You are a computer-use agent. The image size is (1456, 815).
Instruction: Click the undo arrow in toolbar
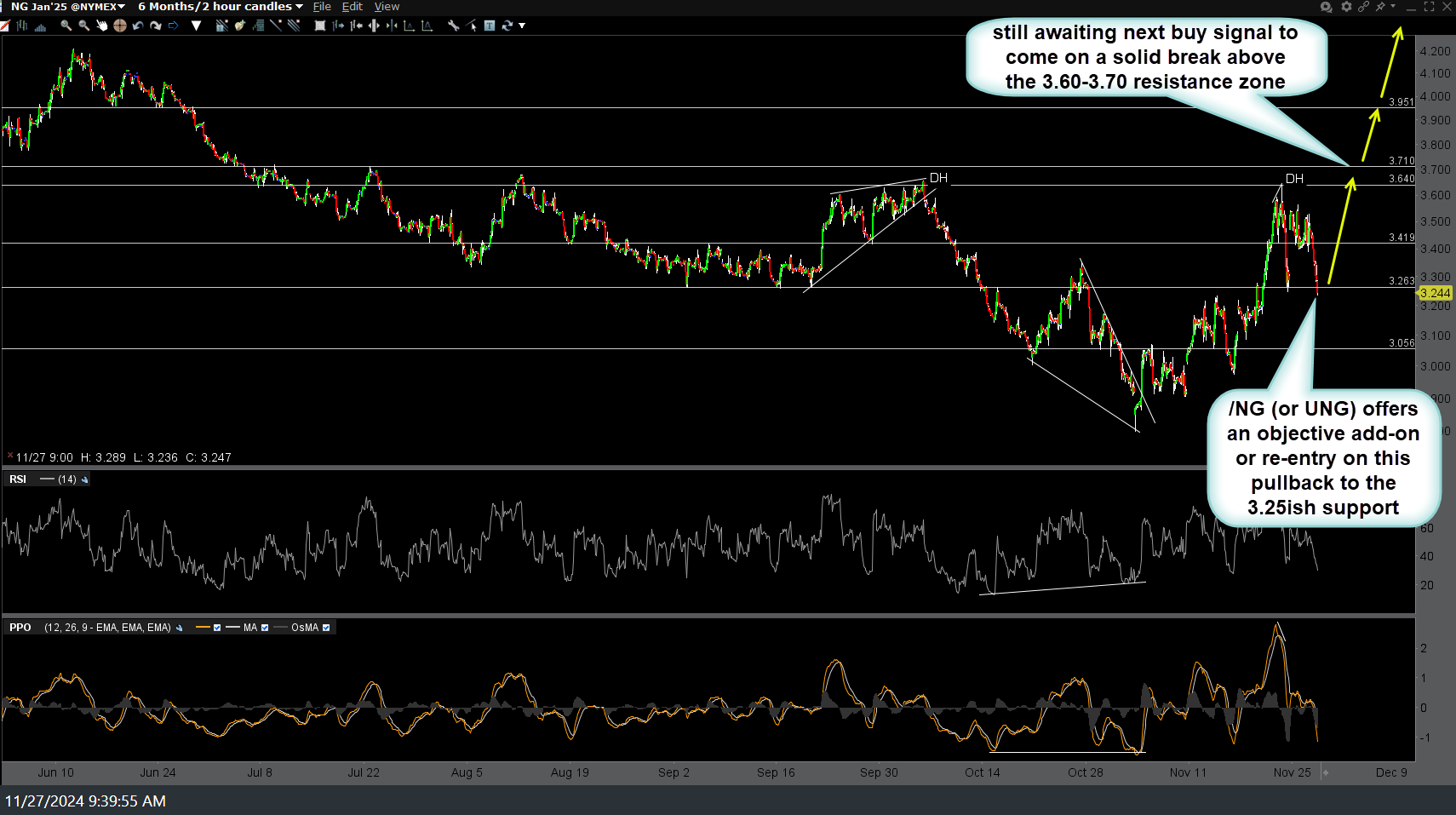pos(138,26)
